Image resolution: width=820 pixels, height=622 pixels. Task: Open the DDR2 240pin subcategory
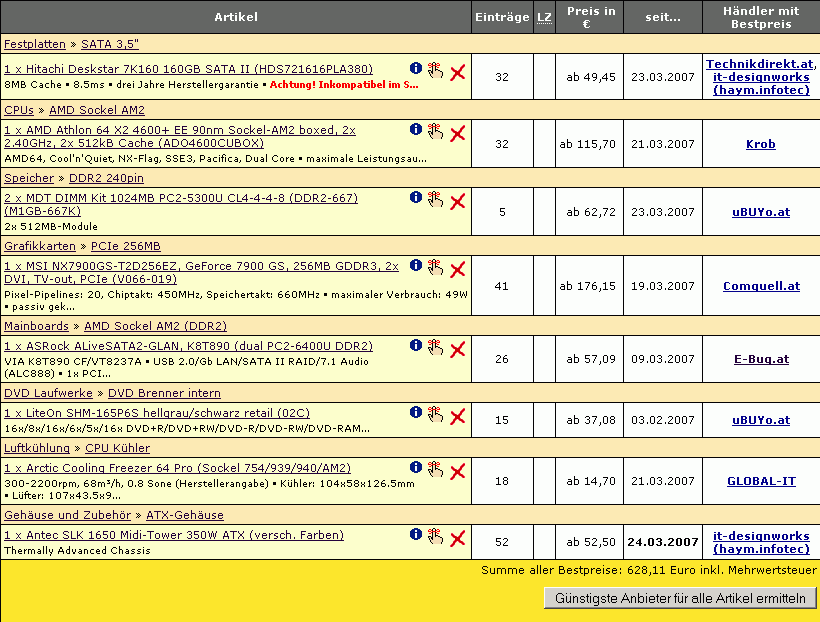(x=106, y=178)
